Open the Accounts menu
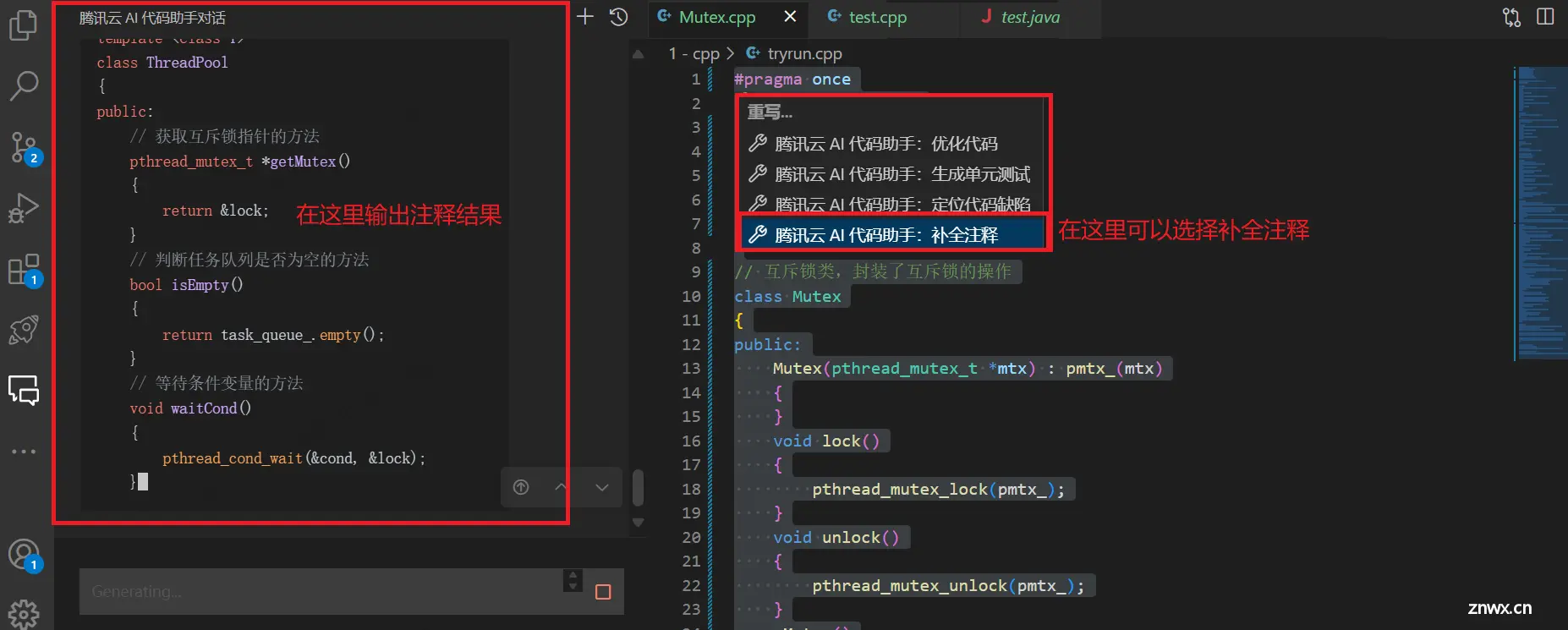This screenshot has width=1568, height=630. pos(25,556)
